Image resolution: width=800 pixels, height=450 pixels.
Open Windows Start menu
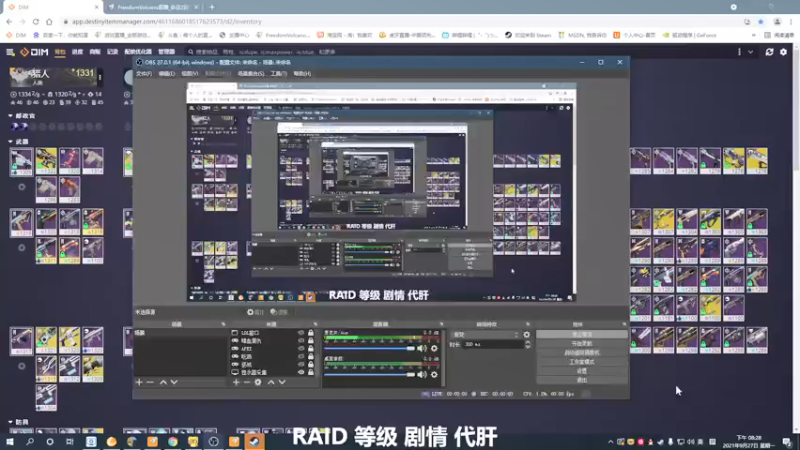tap(10, 442)
